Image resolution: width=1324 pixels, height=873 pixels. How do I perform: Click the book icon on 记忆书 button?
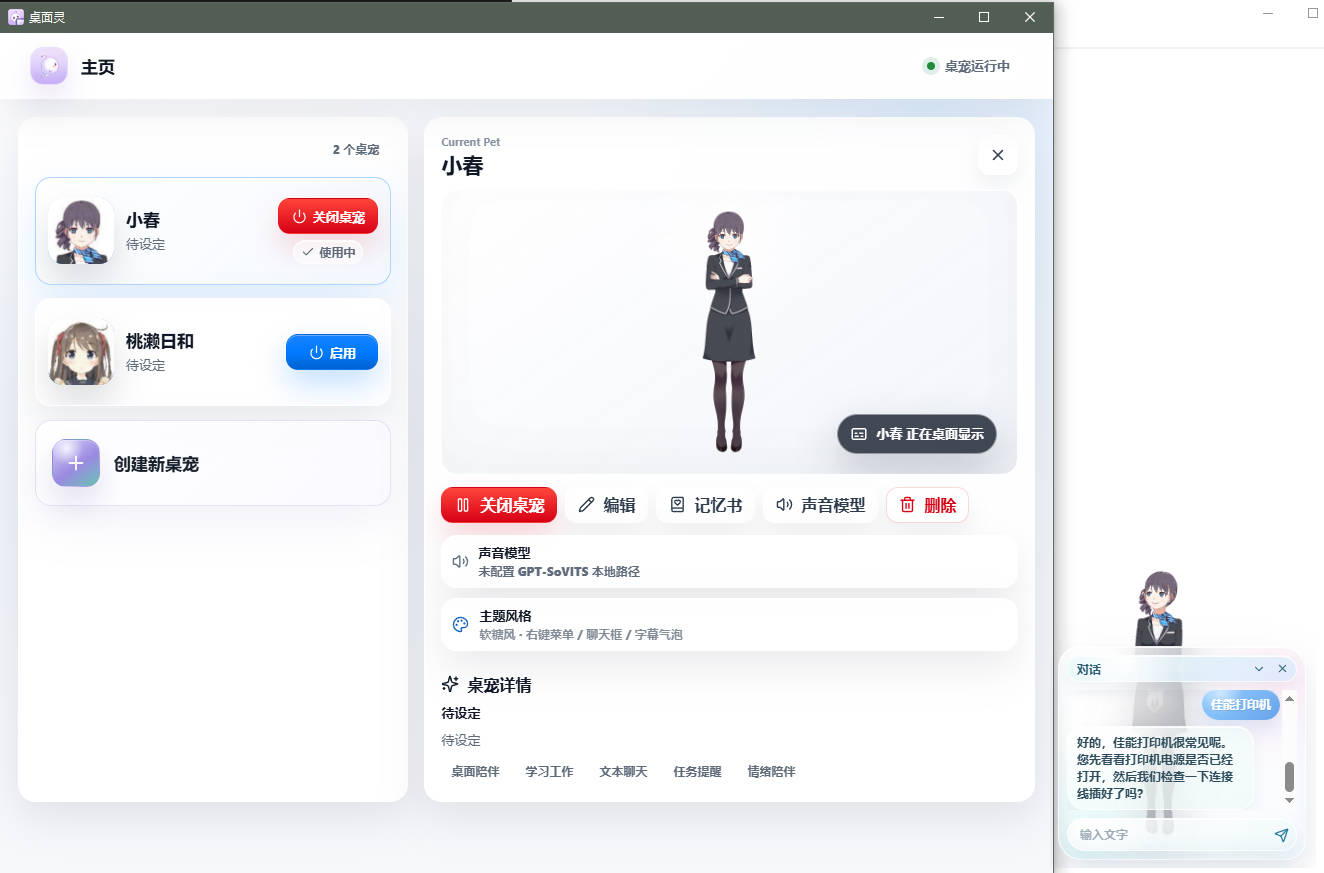point(677,505)
